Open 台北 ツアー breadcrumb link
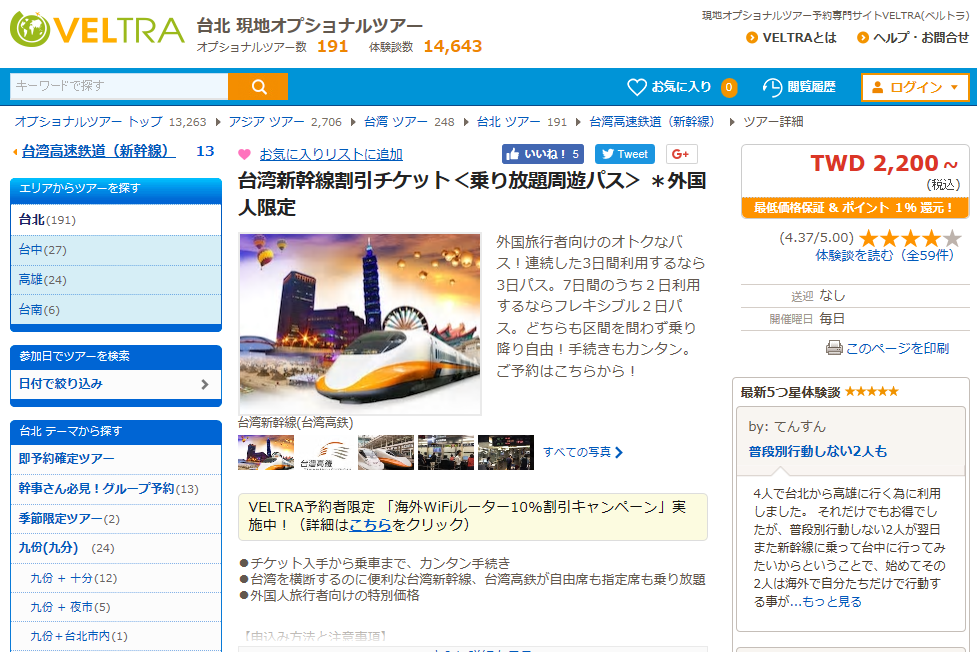The height and width of the screenshot is (652, 977). (508, 122)
